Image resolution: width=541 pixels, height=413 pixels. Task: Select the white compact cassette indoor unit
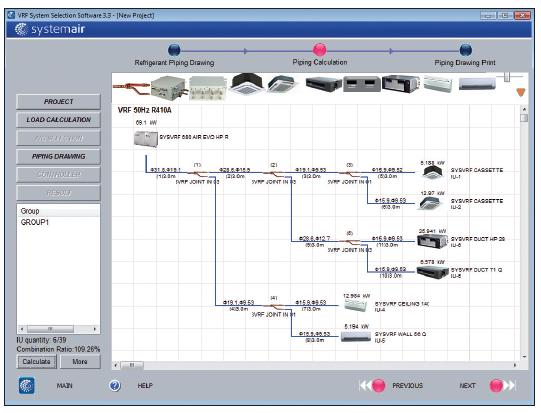point(282,85)
